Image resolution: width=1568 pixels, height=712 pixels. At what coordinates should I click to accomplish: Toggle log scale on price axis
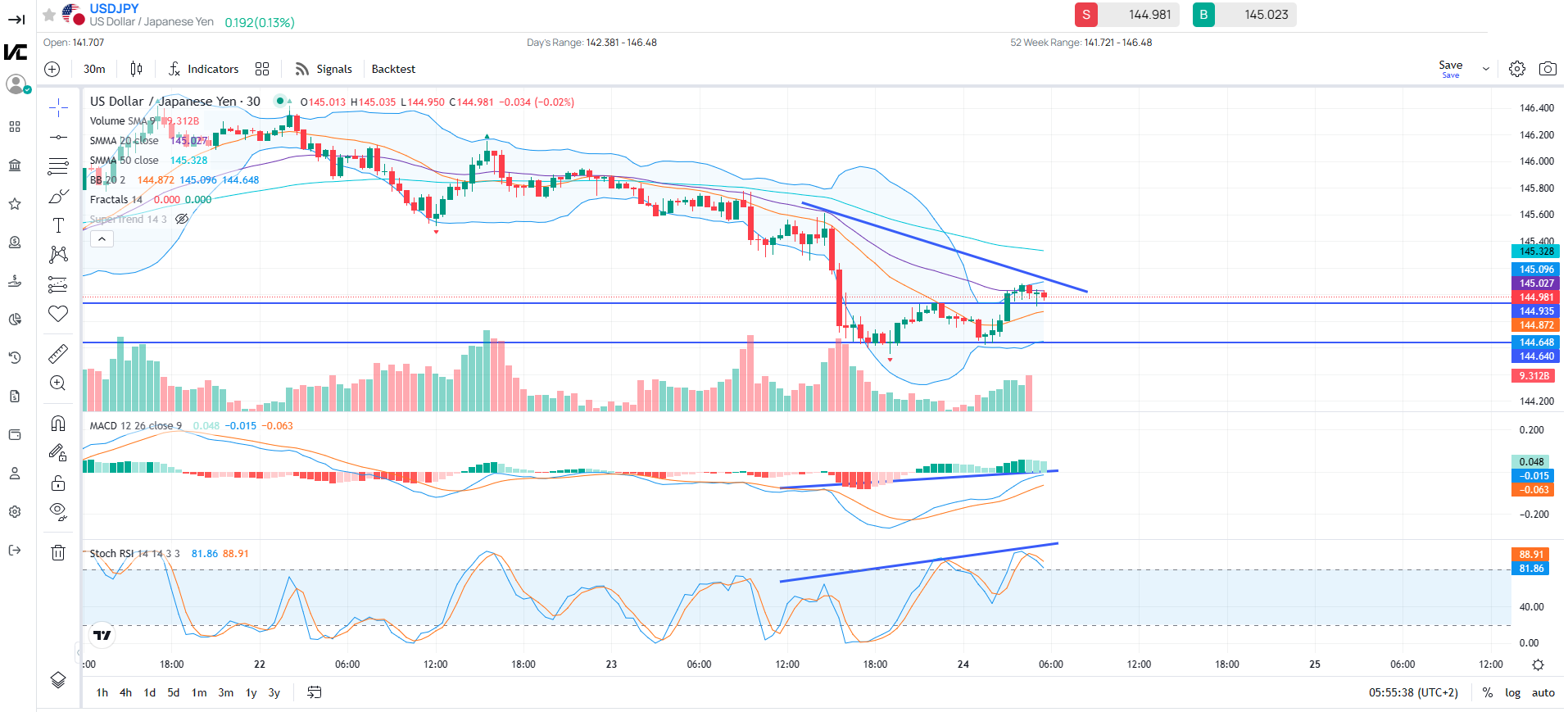pos(1512,692)
